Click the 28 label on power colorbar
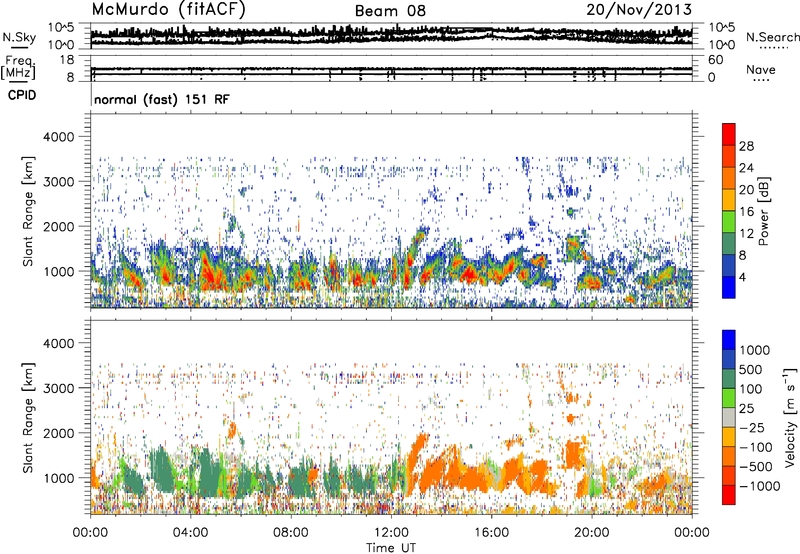The image size is (800, 554). point(746,146)
